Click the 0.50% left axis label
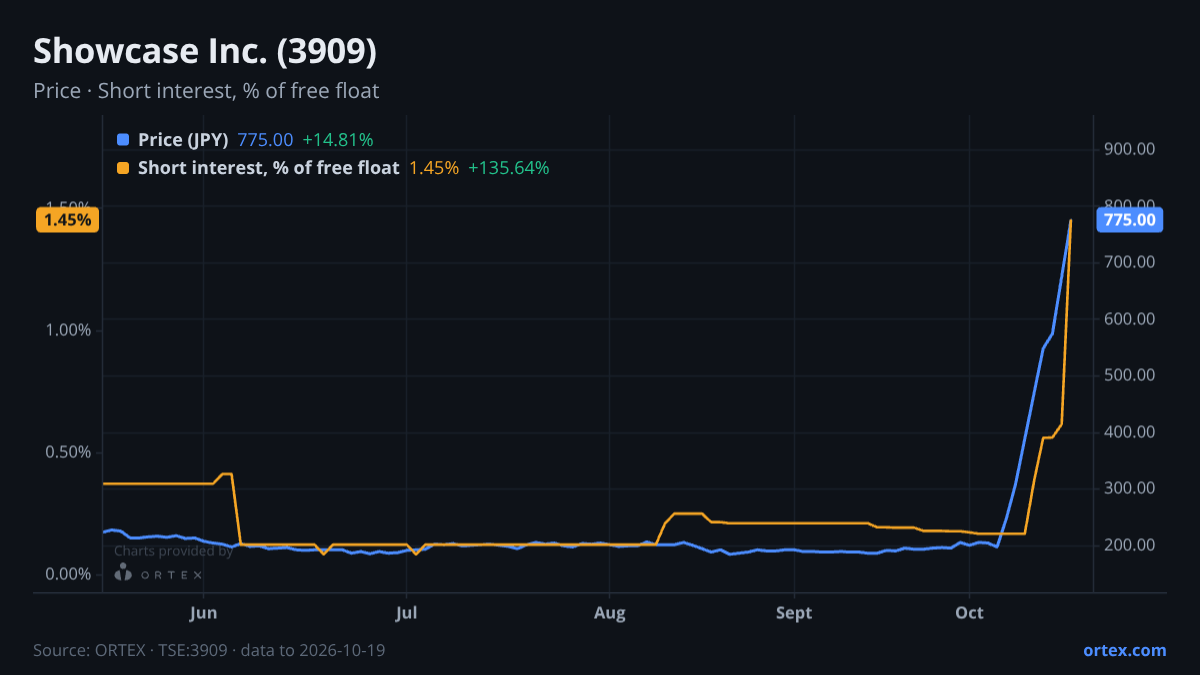The width and height of the screenshot is (1200, 675). (x=68, y=452)
